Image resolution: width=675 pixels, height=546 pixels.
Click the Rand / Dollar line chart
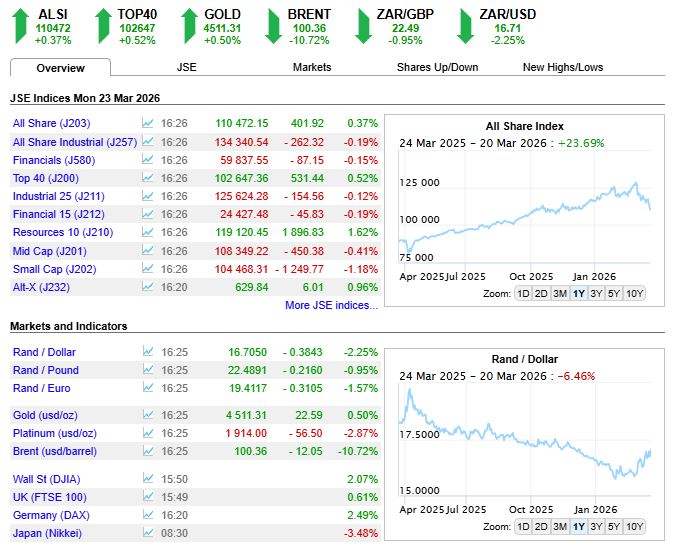pyautogui.click(x=525, y=439)
